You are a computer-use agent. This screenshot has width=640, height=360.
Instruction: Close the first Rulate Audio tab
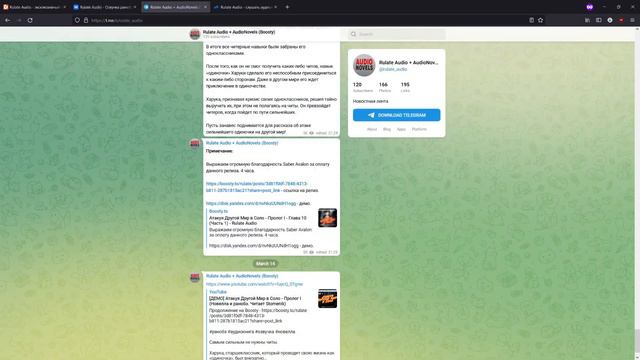(64, 7)
